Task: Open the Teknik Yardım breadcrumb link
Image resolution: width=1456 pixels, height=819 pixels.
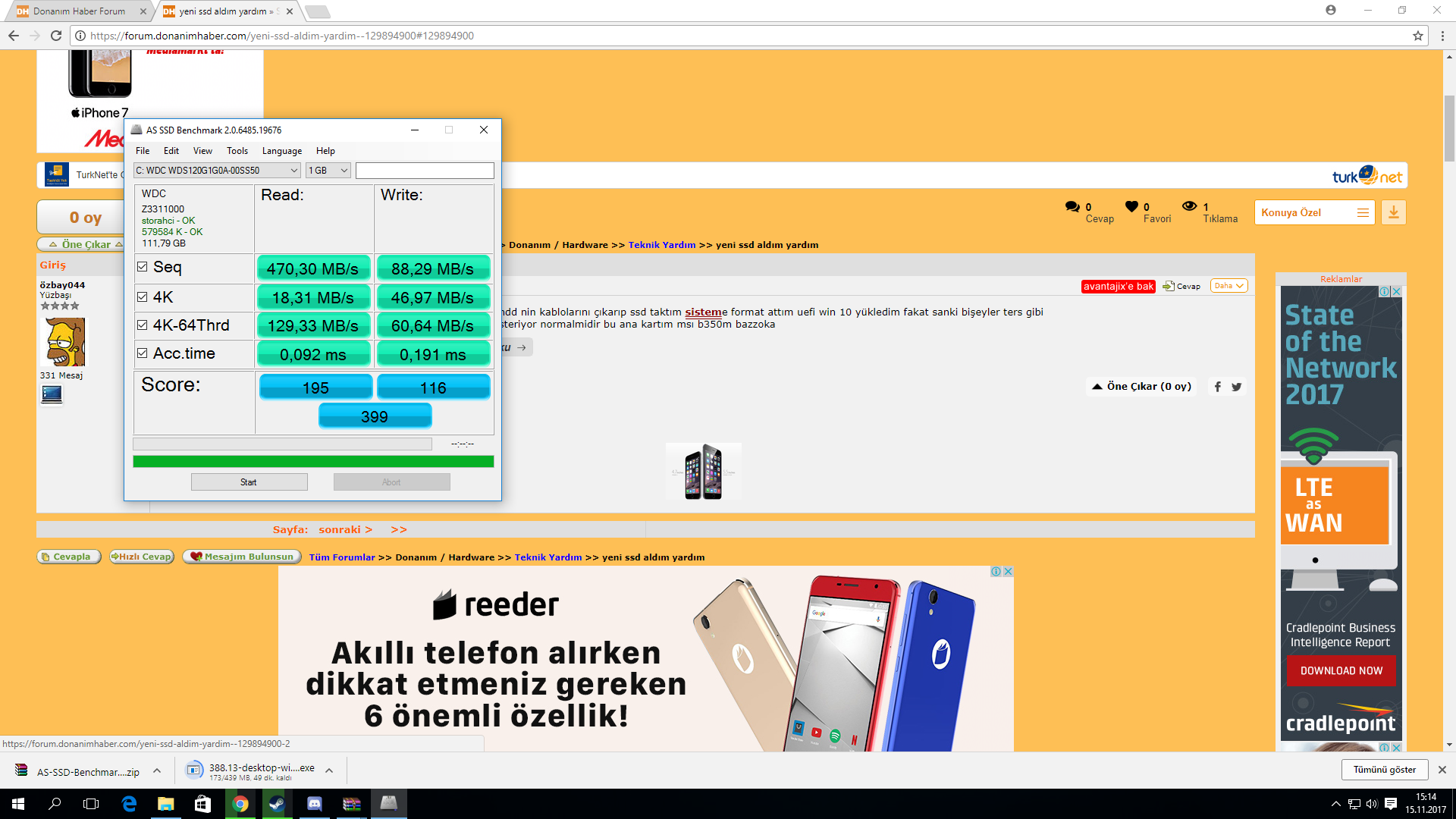Action: (661, 245)
